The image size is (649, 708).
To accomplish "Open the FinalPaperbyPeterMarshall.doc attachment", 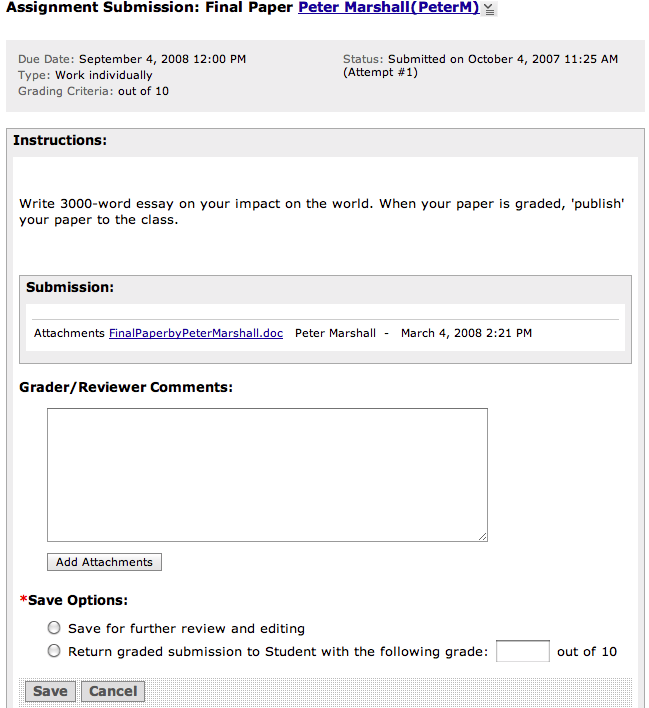I will click(x=196, y=333).
